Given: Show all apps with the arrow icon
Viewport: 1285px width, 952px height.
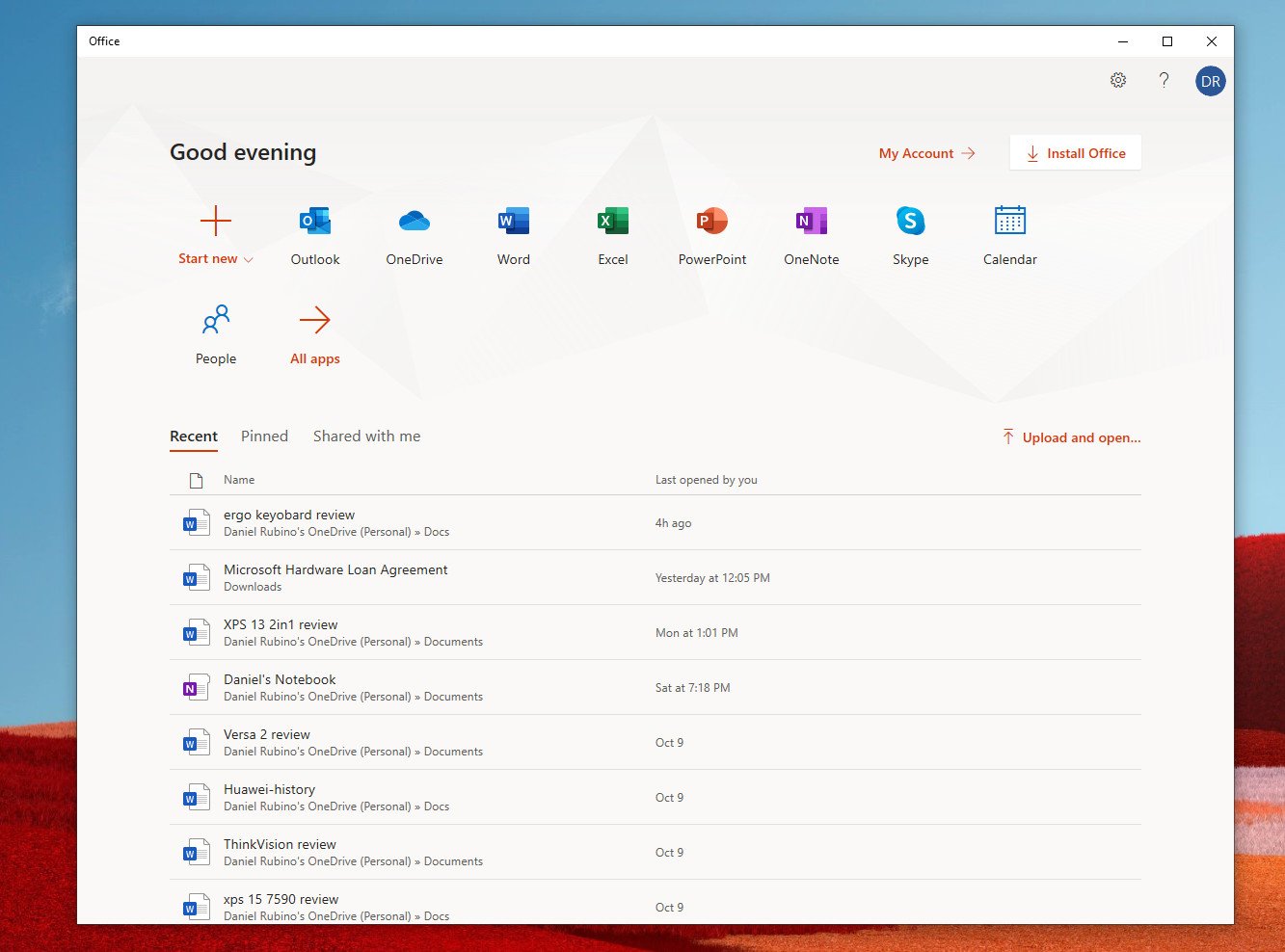Looking at the screenshot, I should point(315,320).
